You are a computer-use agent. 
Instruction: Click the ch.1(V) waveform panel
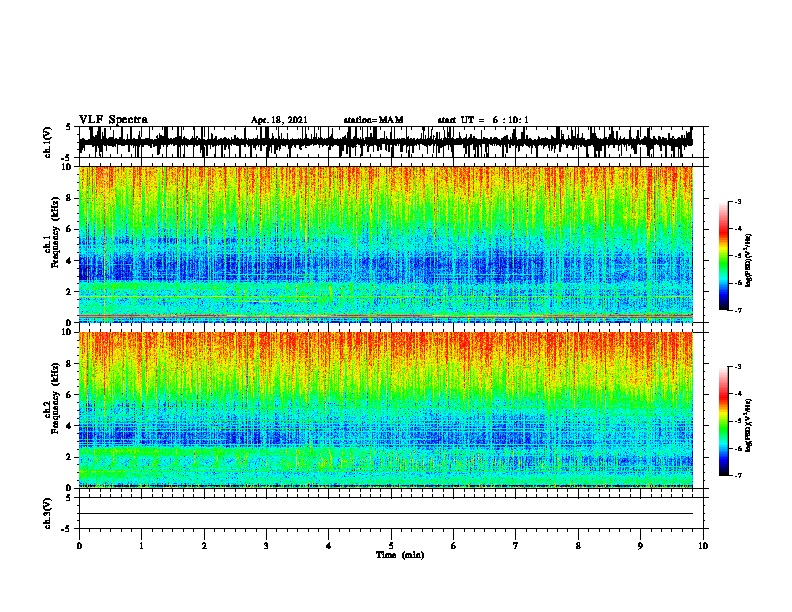click(390, 142)
